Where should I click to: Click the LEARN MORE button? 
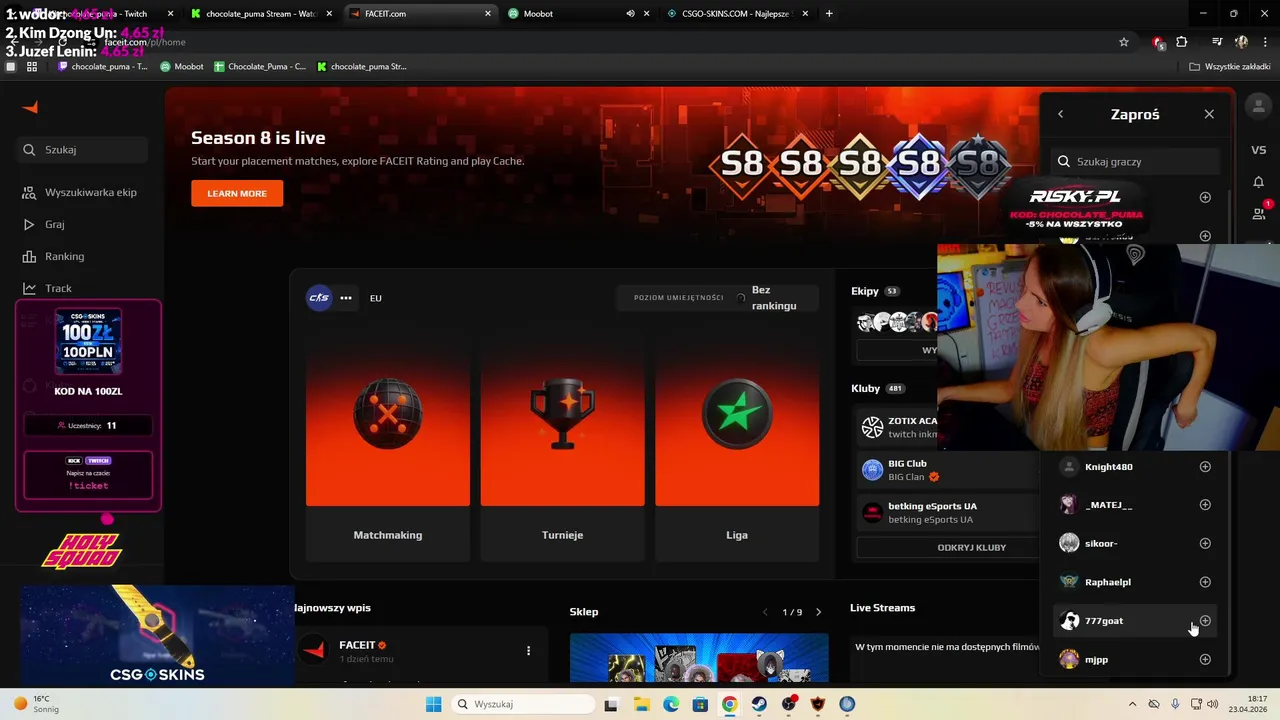(x=237, y=193)
